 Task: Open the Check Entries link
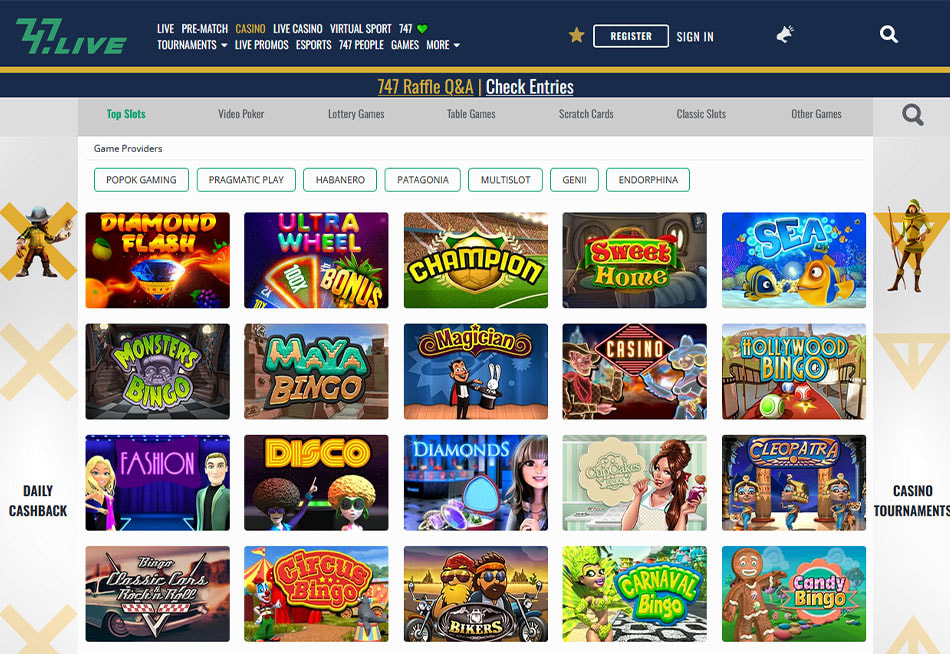[530, 87]
